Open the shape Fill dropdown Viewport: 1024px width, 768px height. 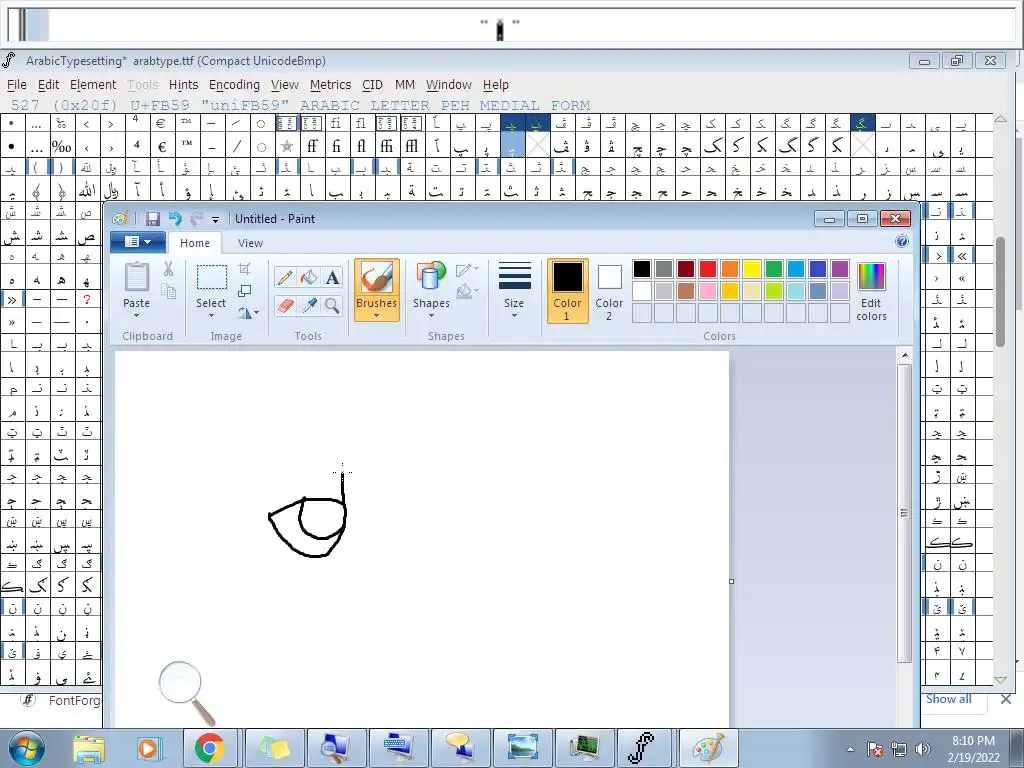tap(468, 291)
